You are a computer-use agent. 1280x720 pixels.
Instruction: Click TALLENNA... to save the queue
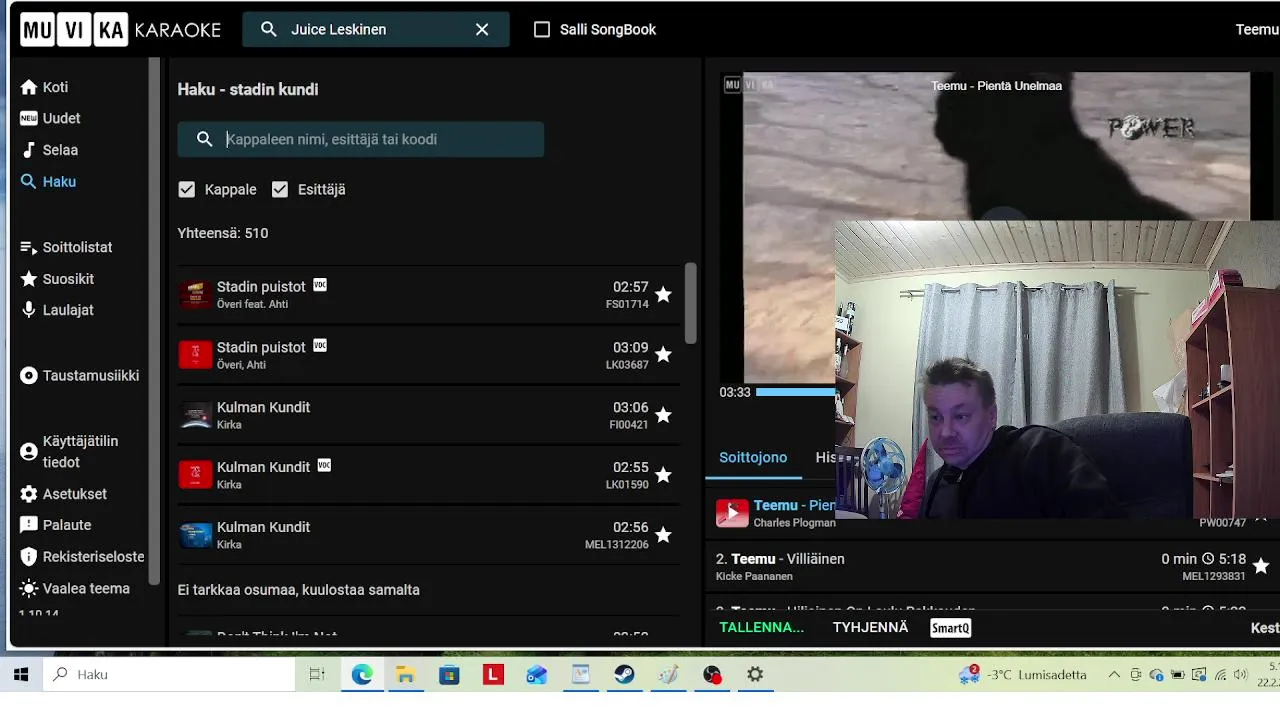762,628
